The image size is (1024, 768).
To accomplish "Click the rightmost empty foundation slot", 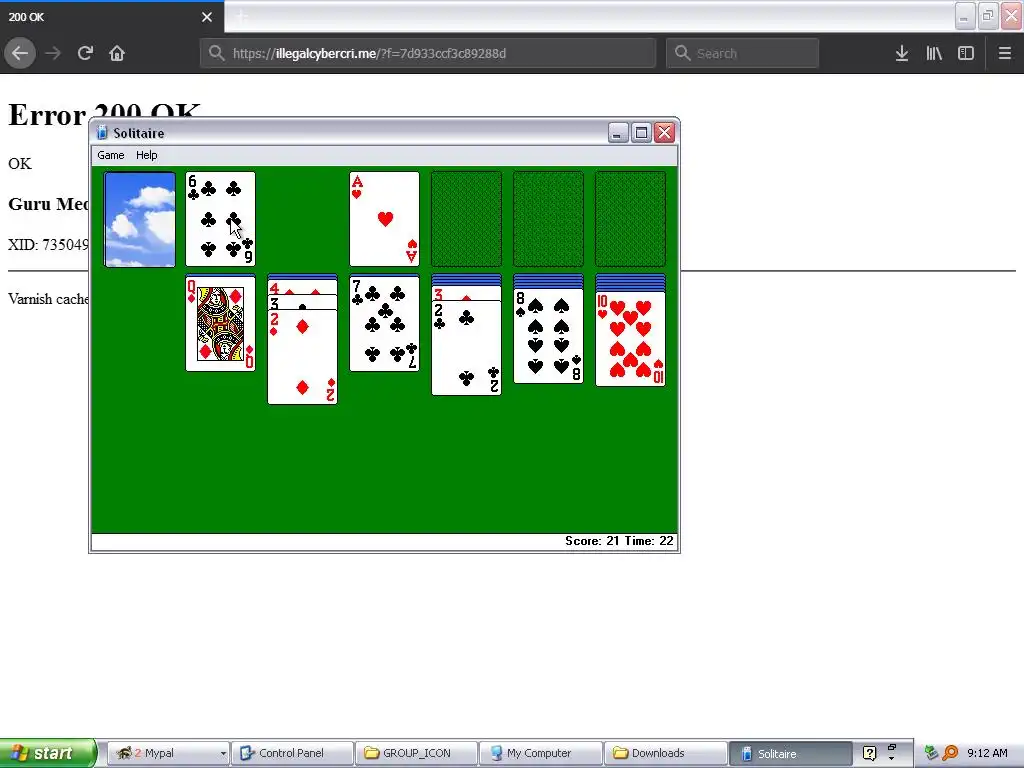I will [630, 219].
